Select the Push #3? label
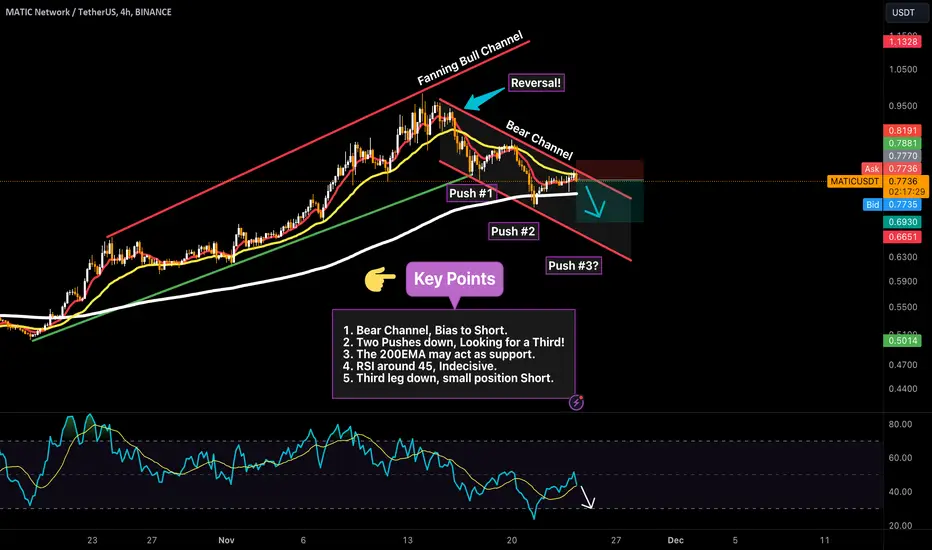932x550 pixels. pyautogui.click(x=574, y=265)
